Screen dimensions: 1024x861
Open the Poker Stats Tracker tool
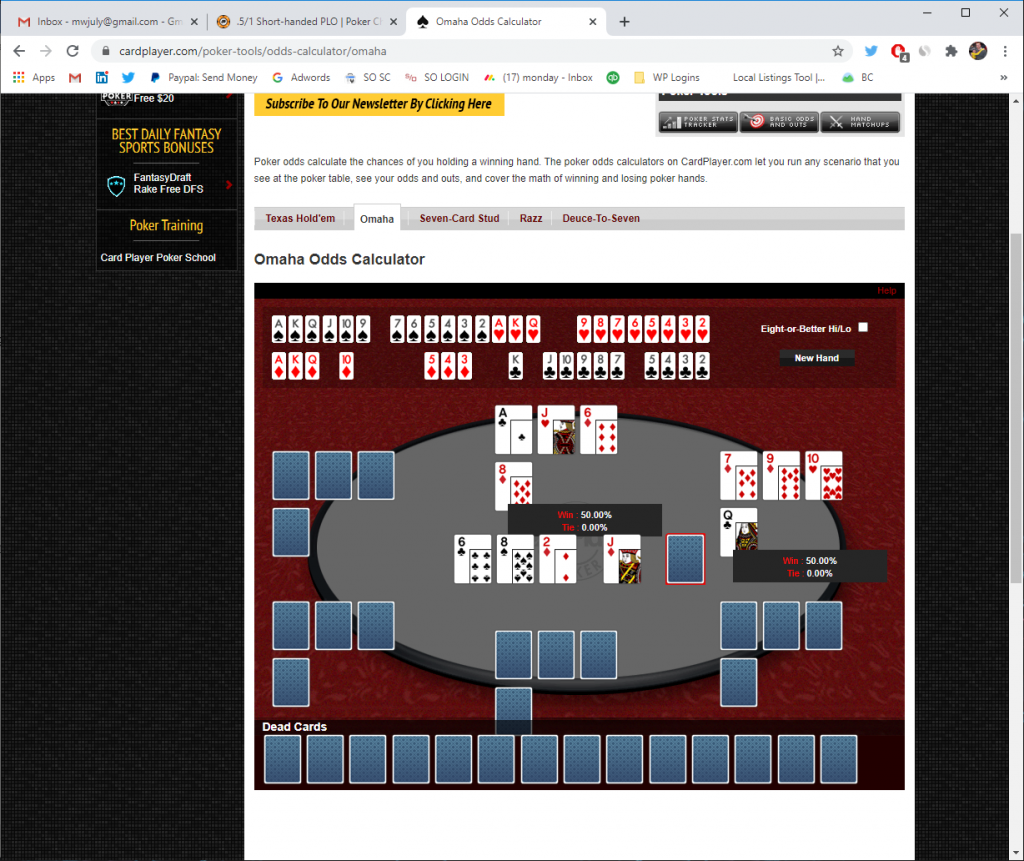(698, 122)
